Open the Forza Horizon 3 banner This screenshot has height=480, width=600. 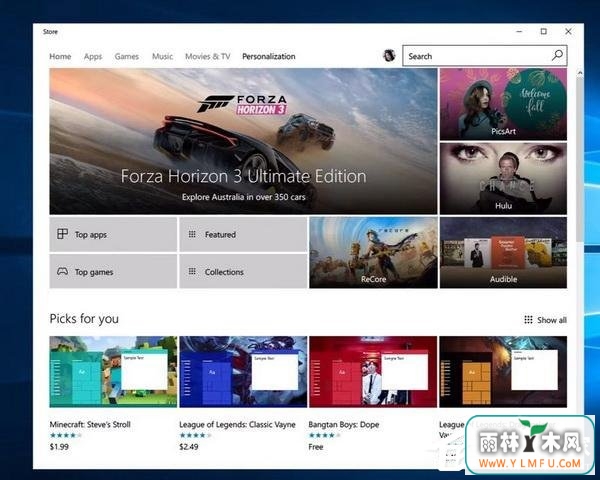[x=243, y=141]
